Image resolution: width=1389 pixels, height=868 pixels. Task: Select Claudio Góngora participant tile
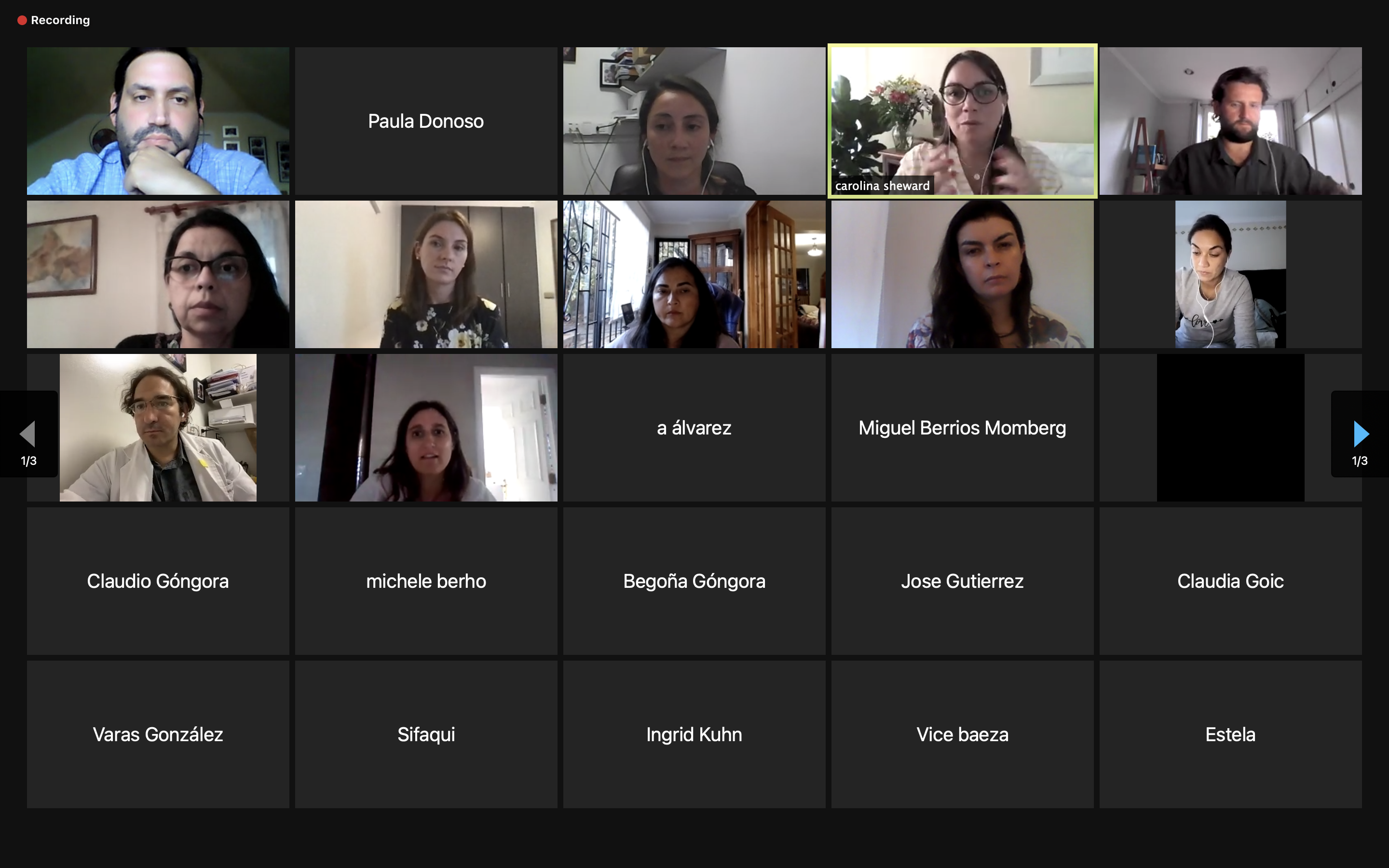tap(158, 581)
